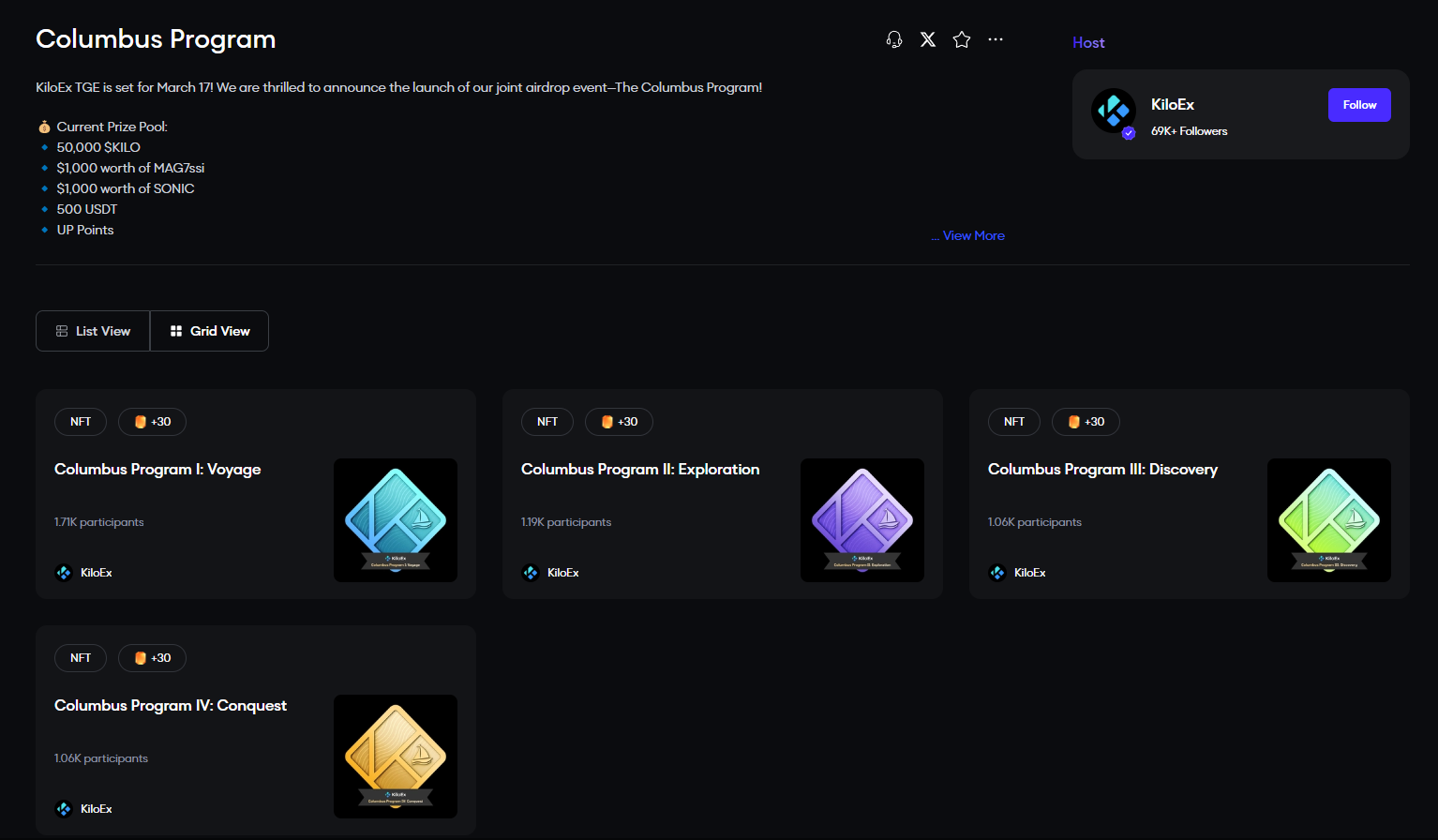Click the headset support icon
The height and width of the screenshot is (840, 1438).
(x=894, y=39)
